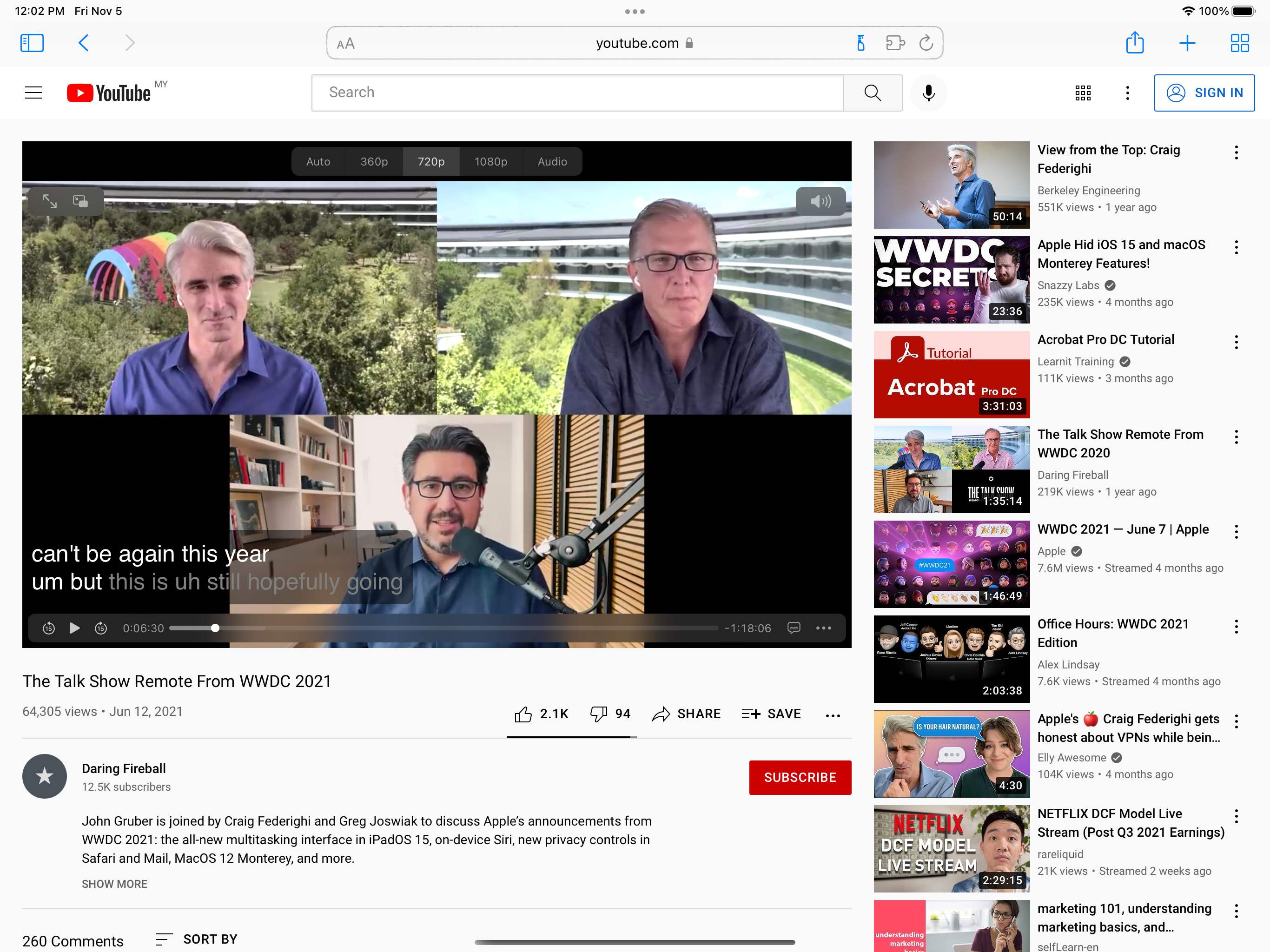
Task: Select Audio only option
Action: tap(552, 161)
